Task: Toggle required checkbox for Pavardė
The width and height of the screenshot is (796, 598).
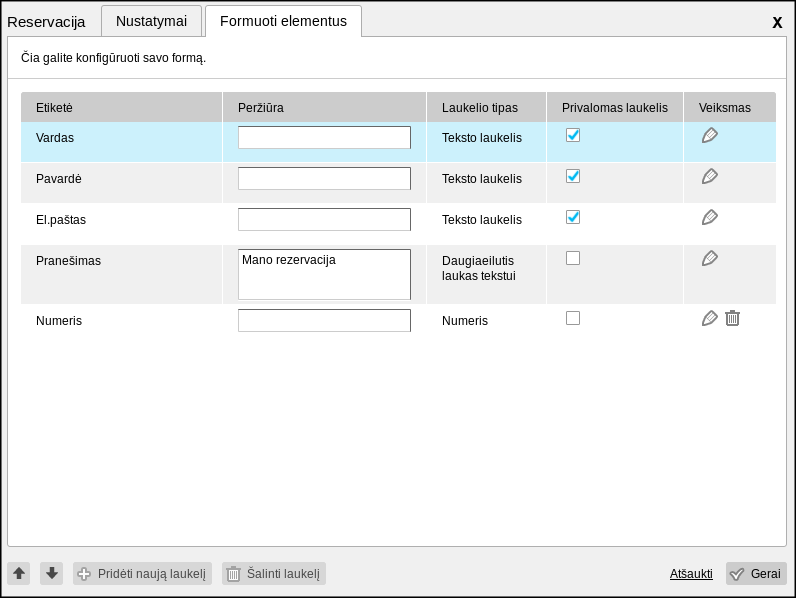Action: (x=573, y=176)
